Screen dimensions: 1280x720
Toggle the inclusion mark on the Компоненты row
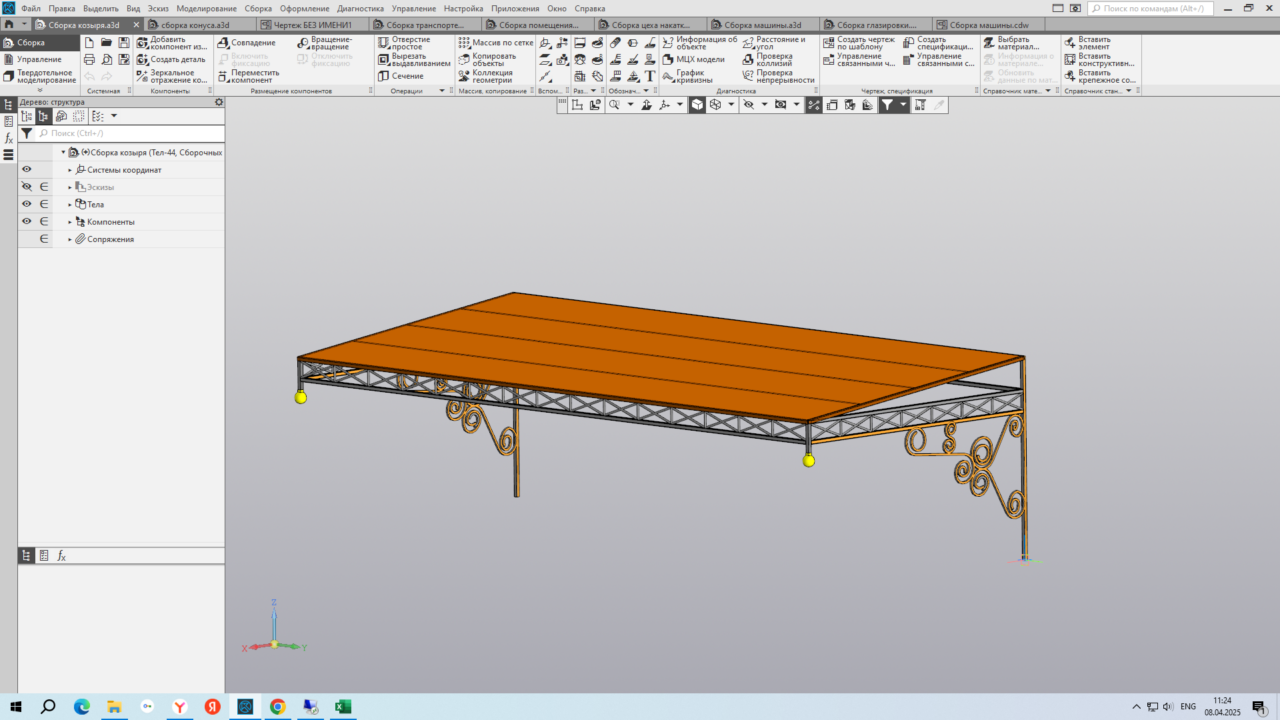44,221
